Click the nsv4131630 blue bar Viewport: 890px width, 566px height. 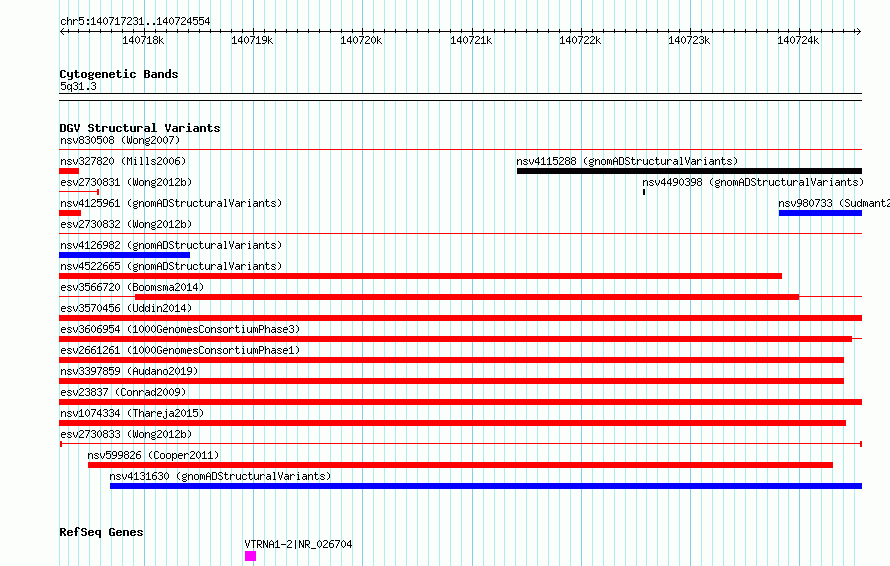coord(486,486)
